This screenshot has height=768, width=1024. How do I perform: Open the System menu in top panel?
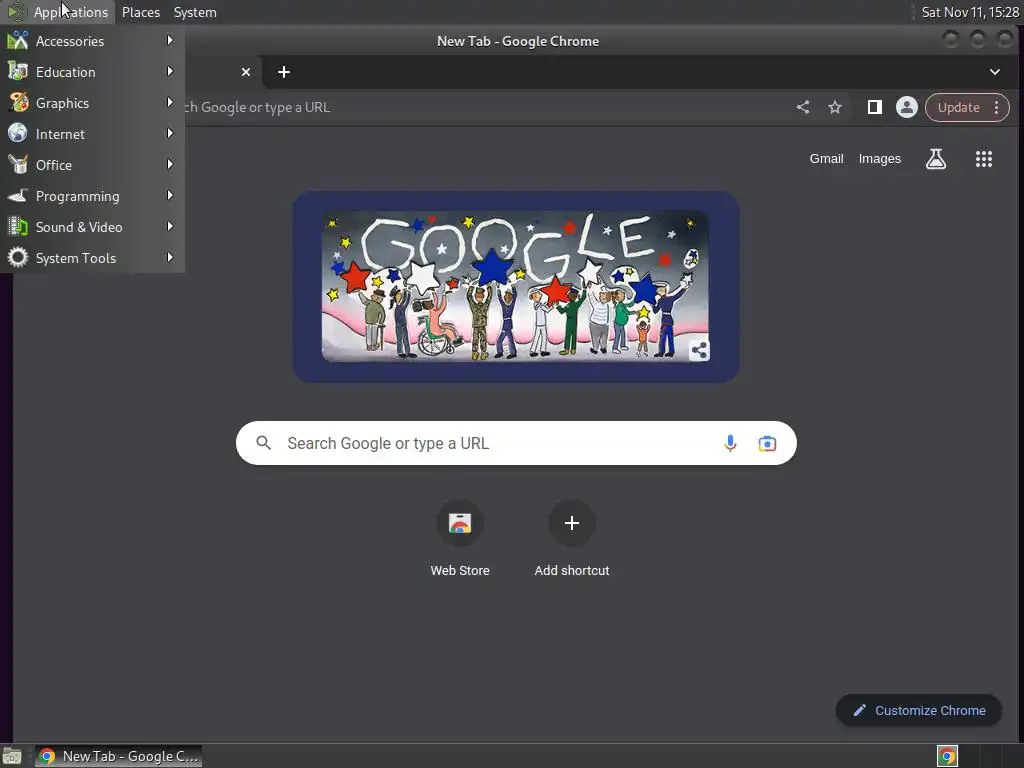[195, 12]
